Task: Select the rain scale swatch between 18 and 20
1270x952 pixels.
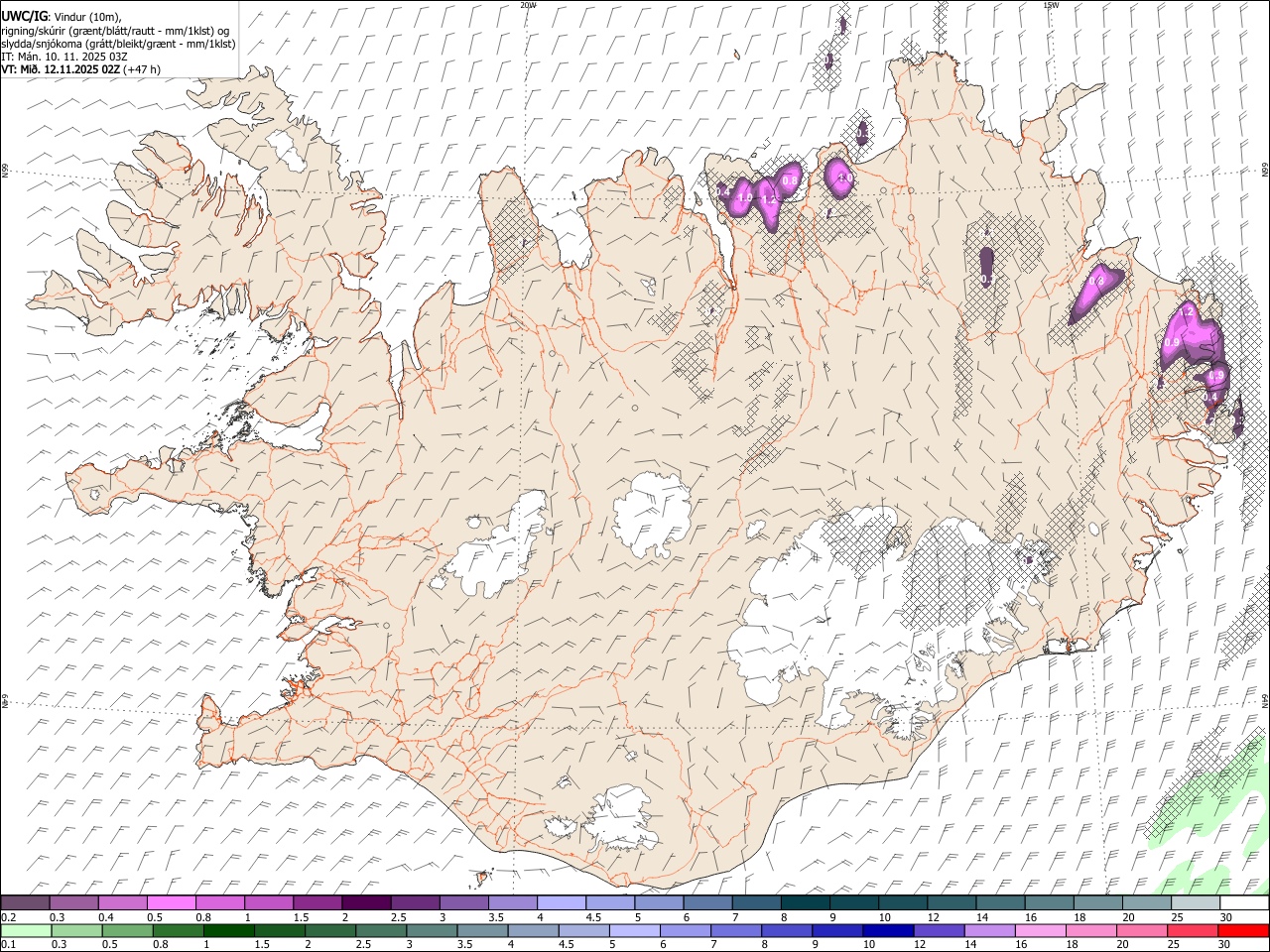Action: [x=1091, y=930]
